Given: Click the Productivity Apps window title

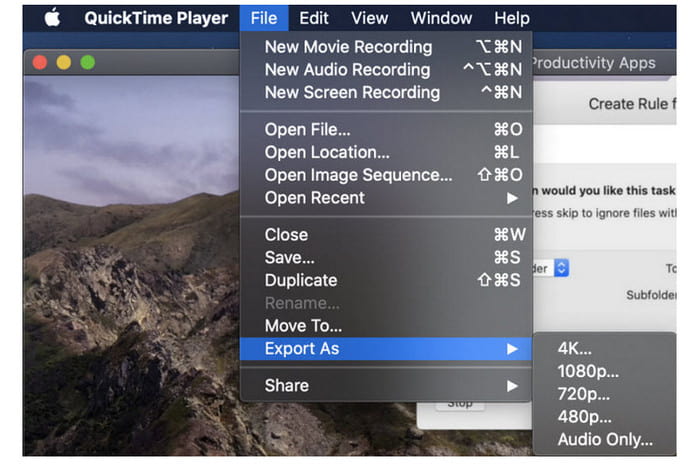Looking at the screenshot, I should [594, 63].
